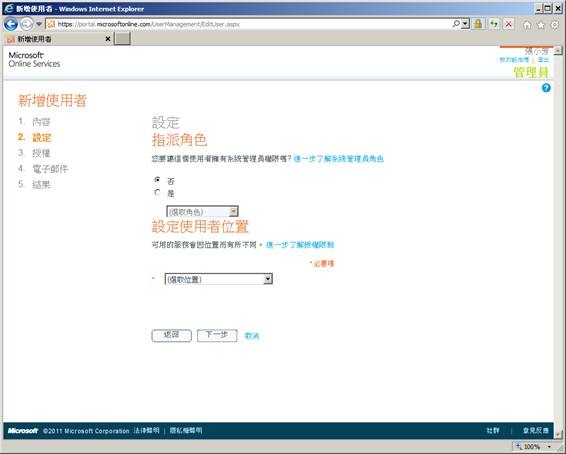Open the 選取位置 location dropdown

coord(218,279)
